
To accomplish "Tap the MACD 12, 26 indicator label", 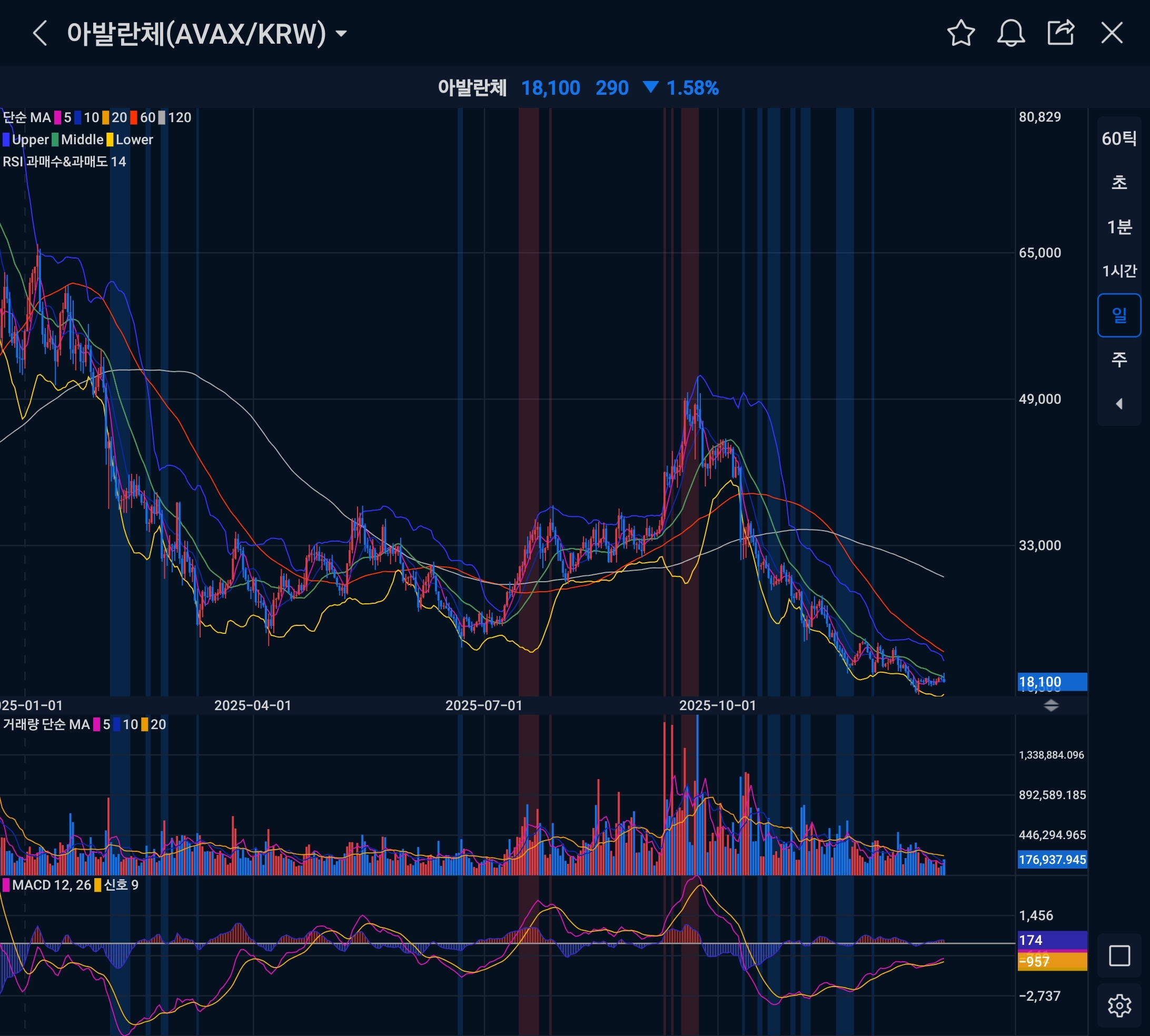I will click(x=51, y=884).
